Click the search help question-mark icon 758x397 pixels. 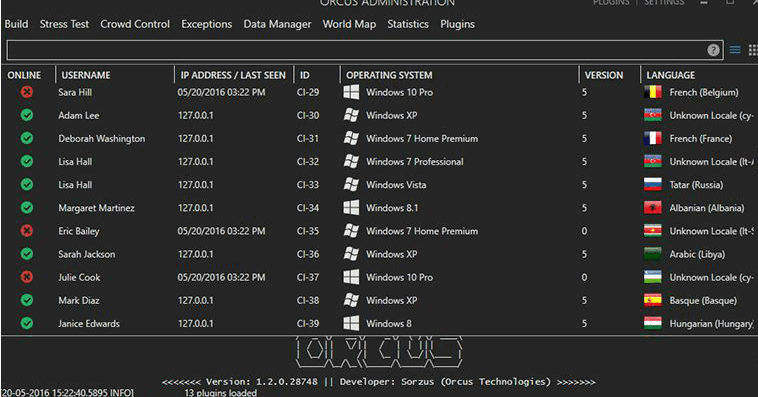[x=714, y=50]
